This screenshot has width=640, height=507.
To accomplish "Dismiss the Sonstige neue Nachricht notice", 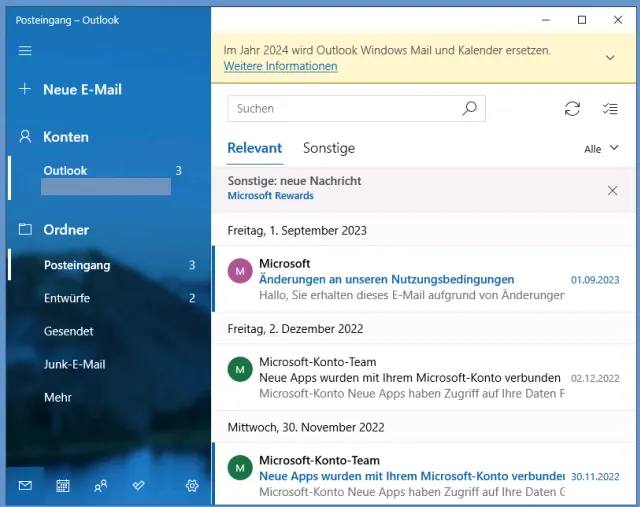I will 613,190.
